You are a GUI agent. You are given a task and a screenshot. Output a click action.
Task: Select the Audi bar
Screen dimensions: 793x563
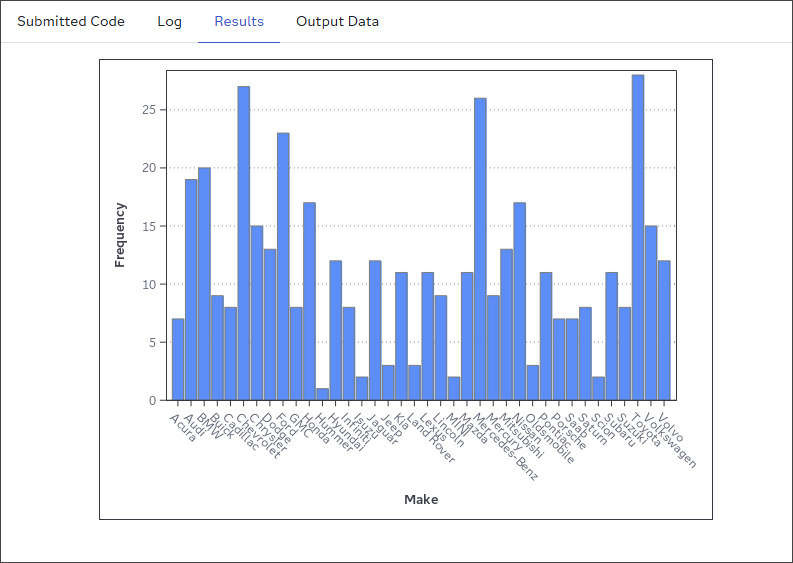(x=191, y=290)
